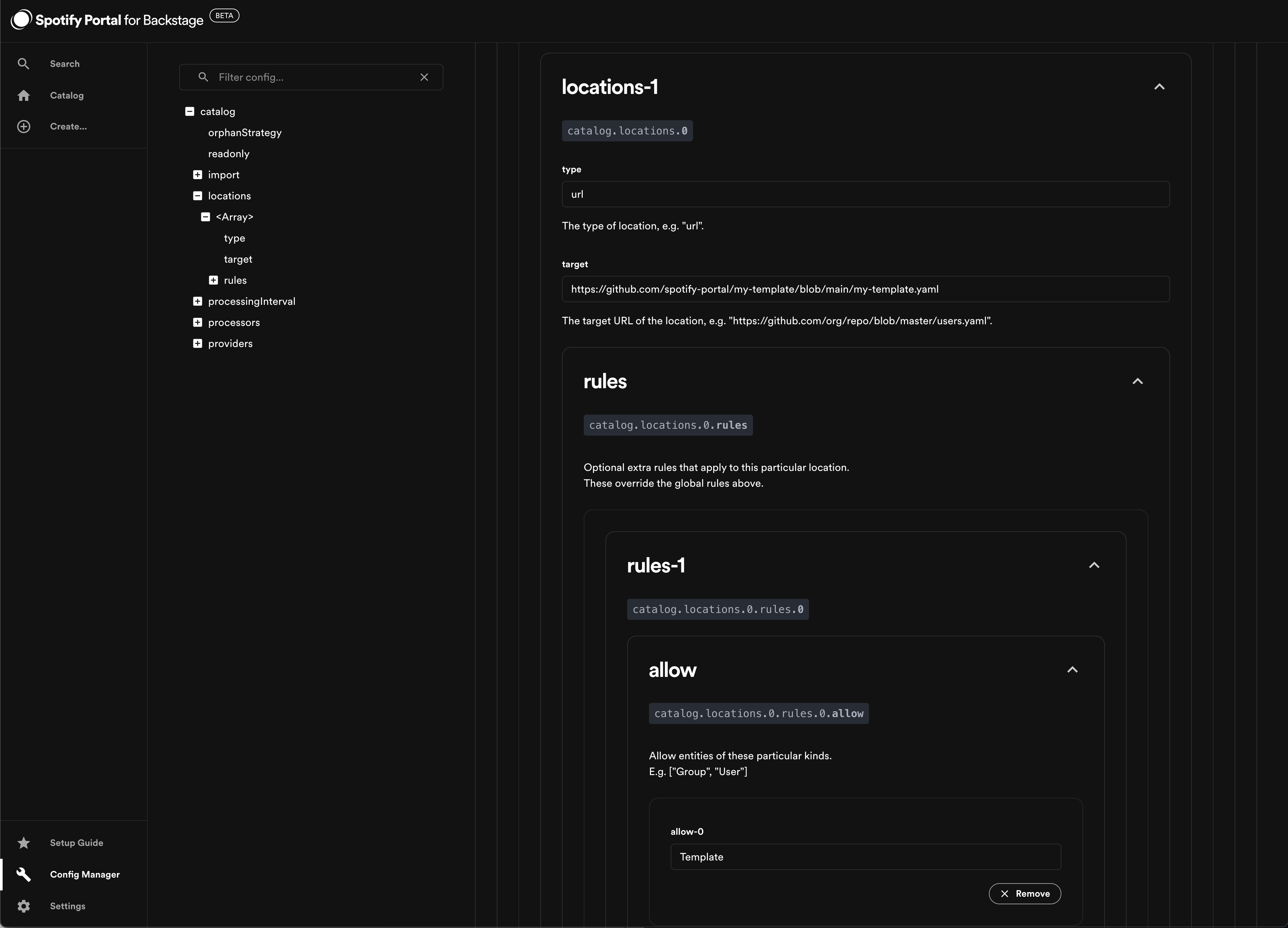This screenshot has height=928, width=1288.
Task: Select type under <Array> in tree
Action: pos(235,238)
